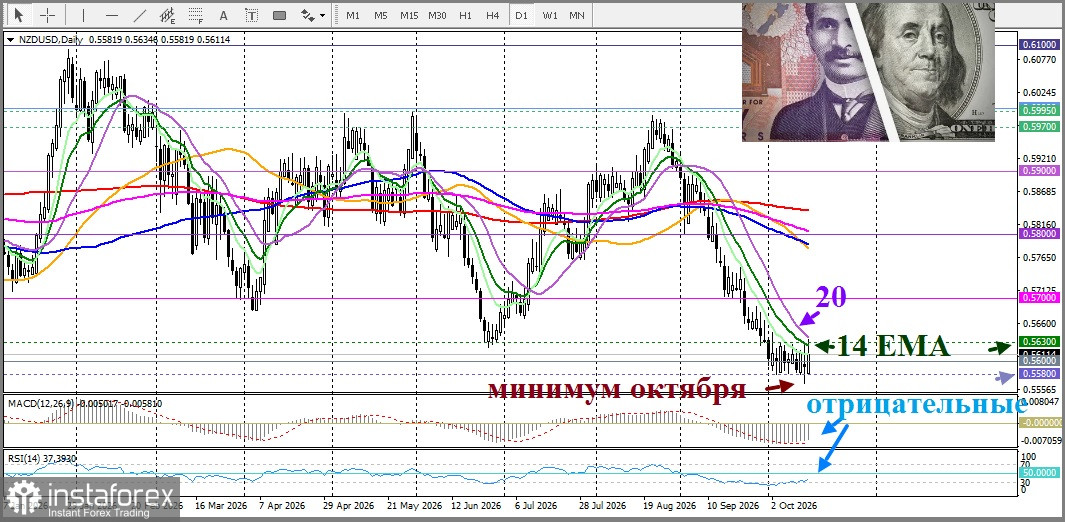This screenshot has height=522, width=1065.
Task: Select the text label tool
Action: pyautogui.click(x=251, y=14)
